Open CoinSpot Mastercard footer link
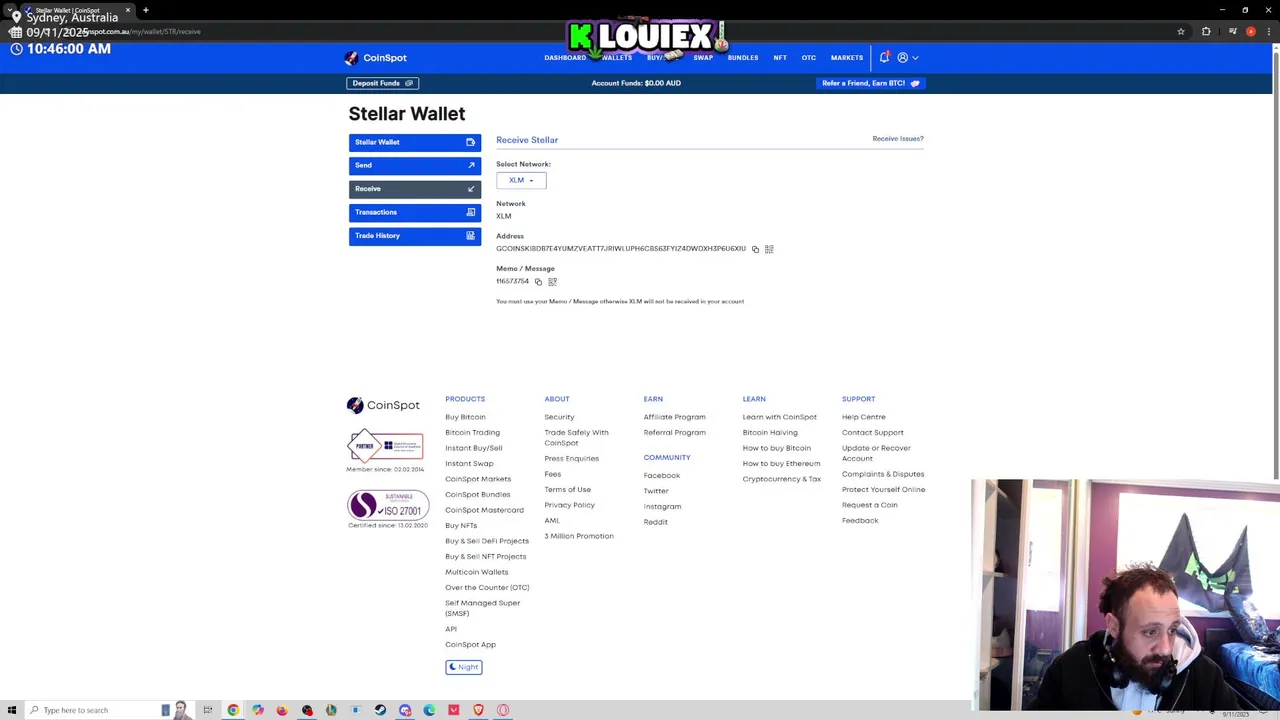This screenshot has width=1280, height=720. point(484,510)
